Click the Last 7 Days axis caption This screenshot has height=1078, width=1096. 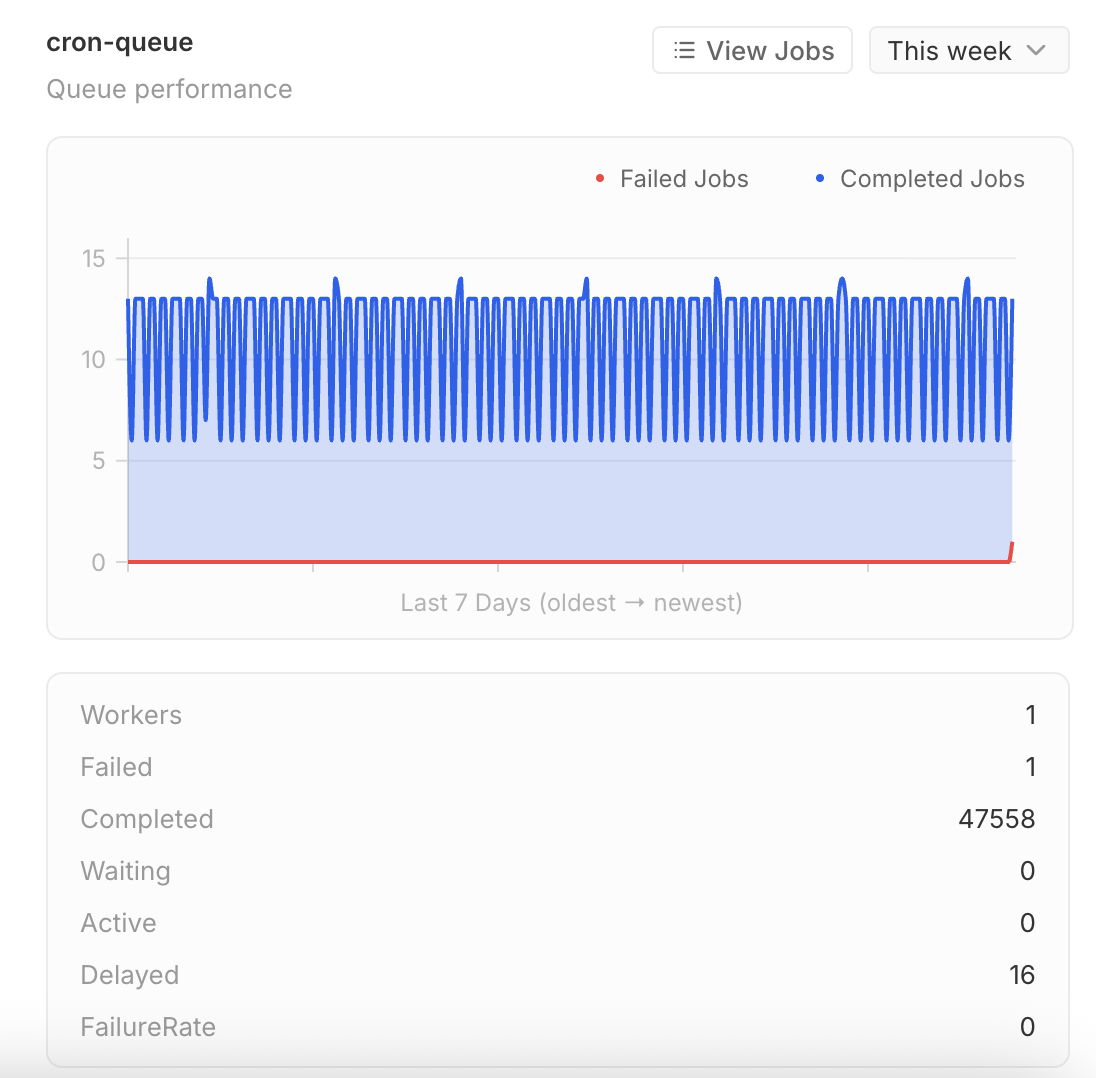(571, 603)
